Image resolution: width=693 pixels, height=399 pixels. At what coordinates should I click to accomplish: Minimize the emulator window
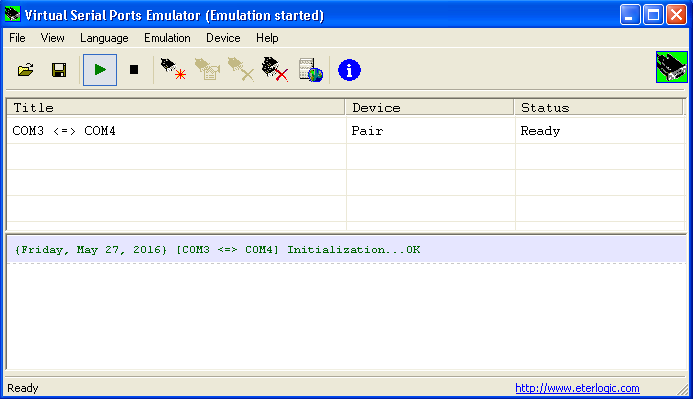click(x=630, y=15)
